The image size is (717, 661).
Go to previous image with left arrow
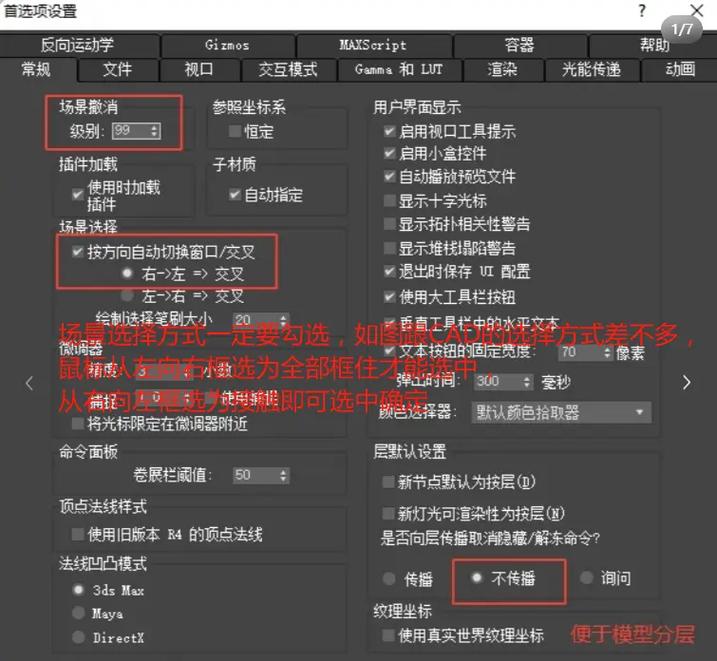(30, 383)
